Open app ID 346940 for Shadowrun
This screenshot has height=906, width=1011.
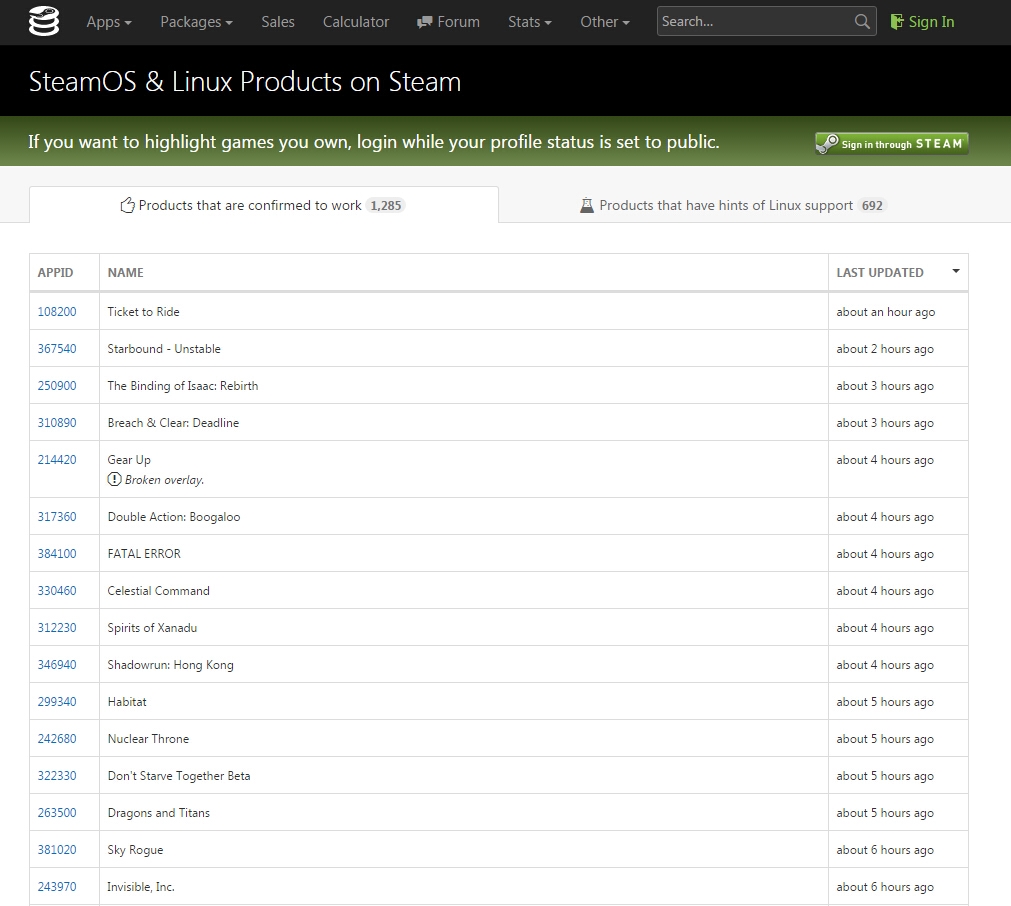[57, 665]
